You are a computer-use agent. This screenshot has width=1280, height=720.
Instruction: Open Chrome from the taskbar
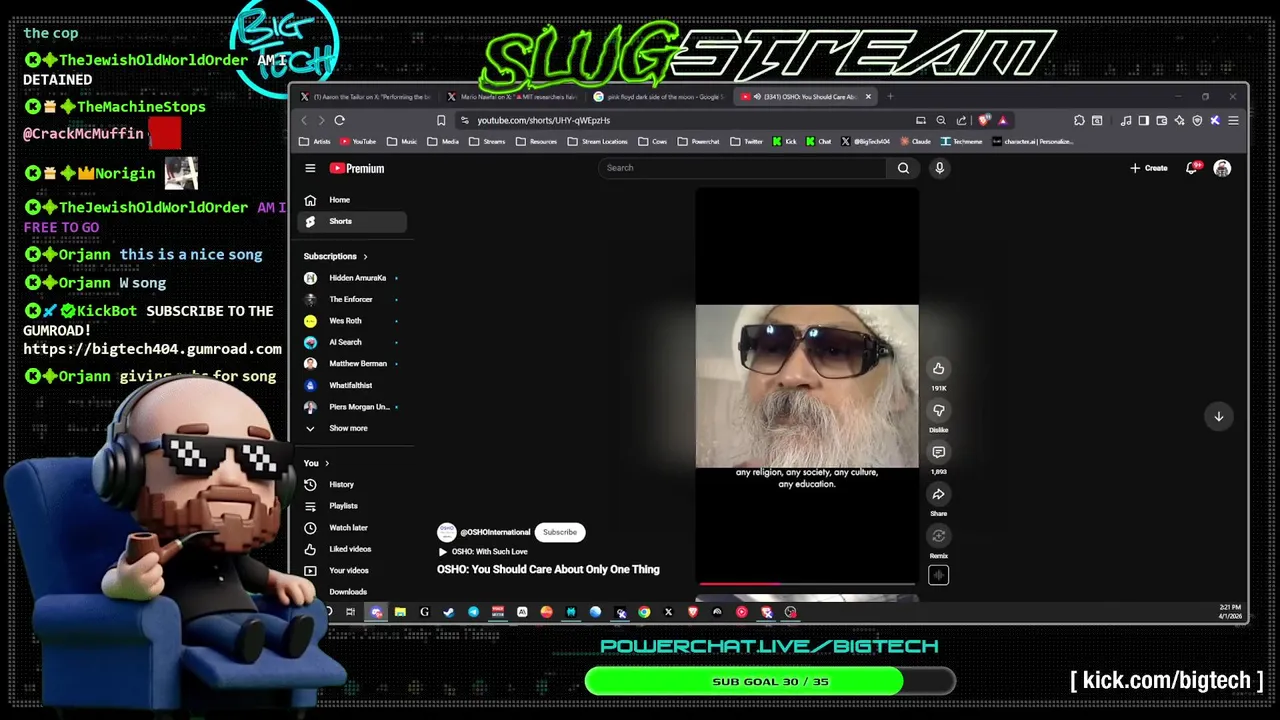644,612
